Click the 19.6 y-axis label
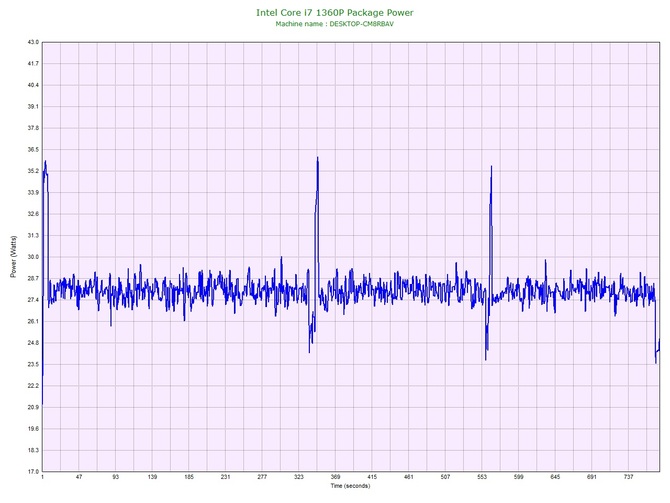 (x=33, y=429)
